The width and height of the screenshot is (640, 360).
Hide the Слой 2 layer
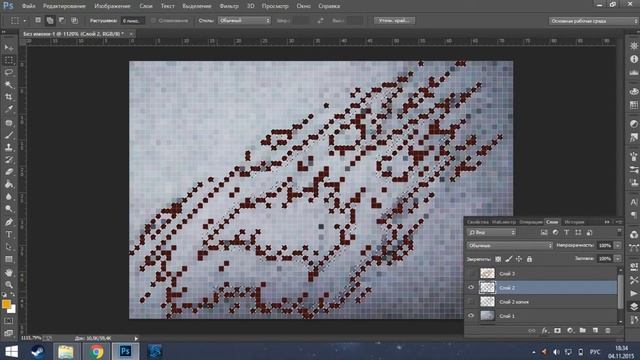pos(471,287)
